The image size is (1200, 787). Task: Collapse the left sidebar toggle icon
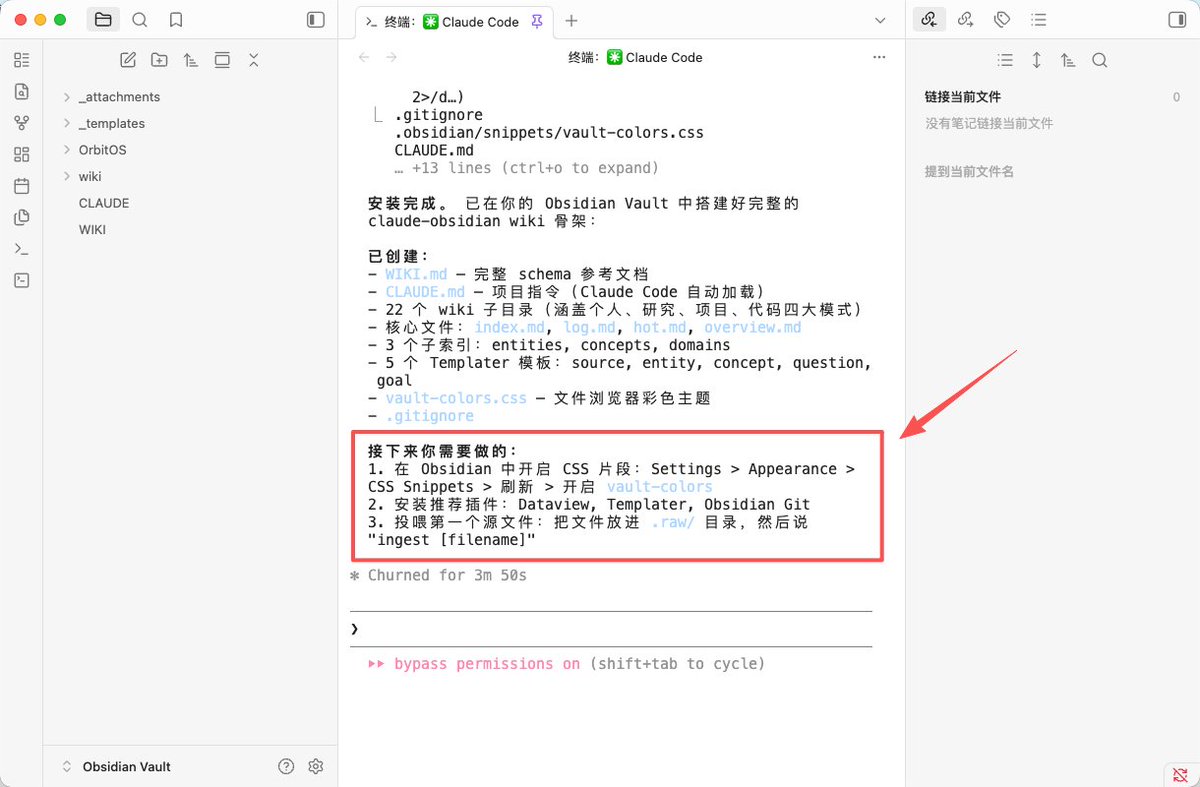[316, 20]
